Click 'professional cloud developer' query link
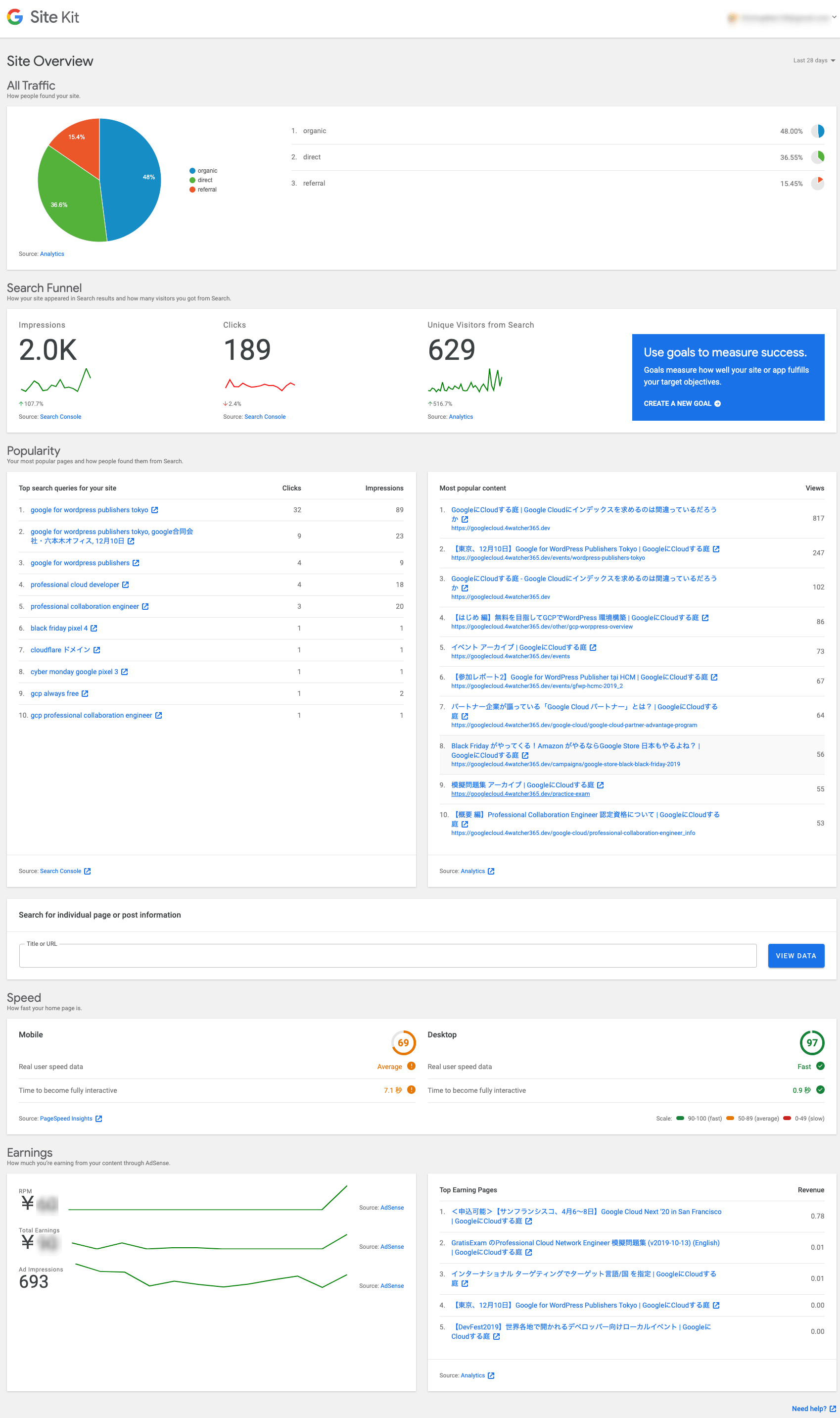This screenshot has width=840, height=1418. [75, 585]
